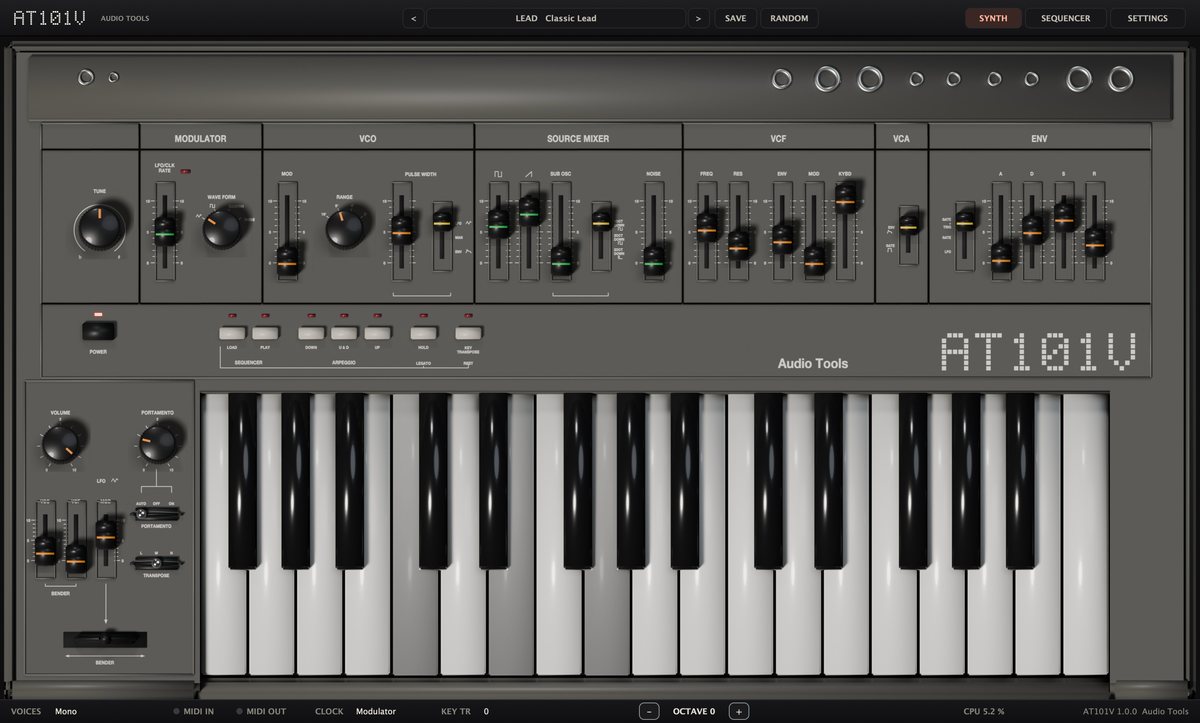Click the AT101V logo in header
Screen dimensions: 1200x723
(49, 18)
